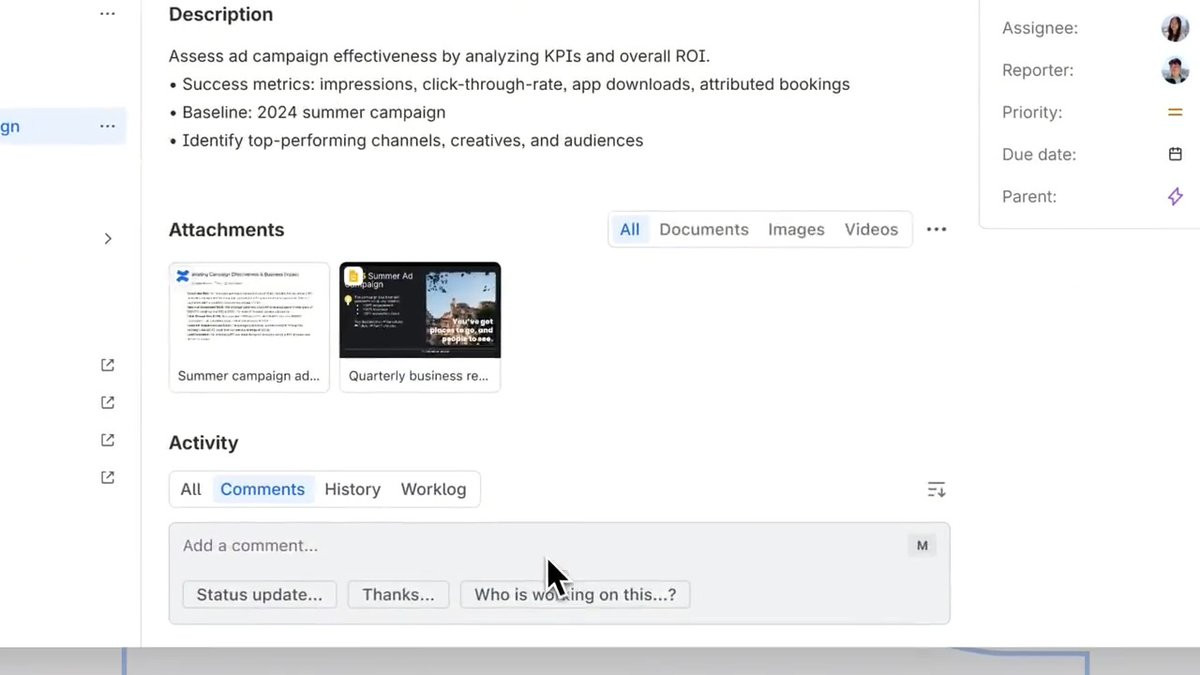The height and width of the screenshot is (675, 1200).
Task: Toggle activity sort order icon
Action: coord(936,489)
